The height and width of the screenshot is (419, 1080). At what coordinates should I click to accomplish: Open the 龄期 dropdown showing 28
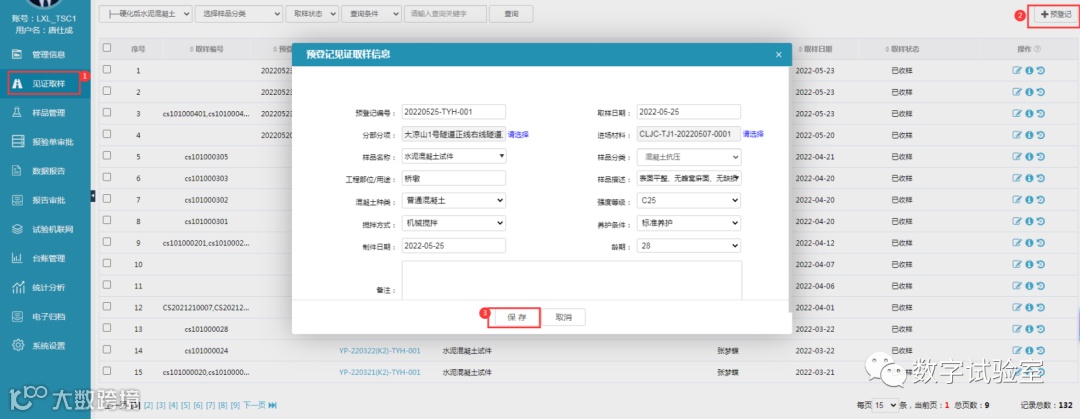click(689, 245)
